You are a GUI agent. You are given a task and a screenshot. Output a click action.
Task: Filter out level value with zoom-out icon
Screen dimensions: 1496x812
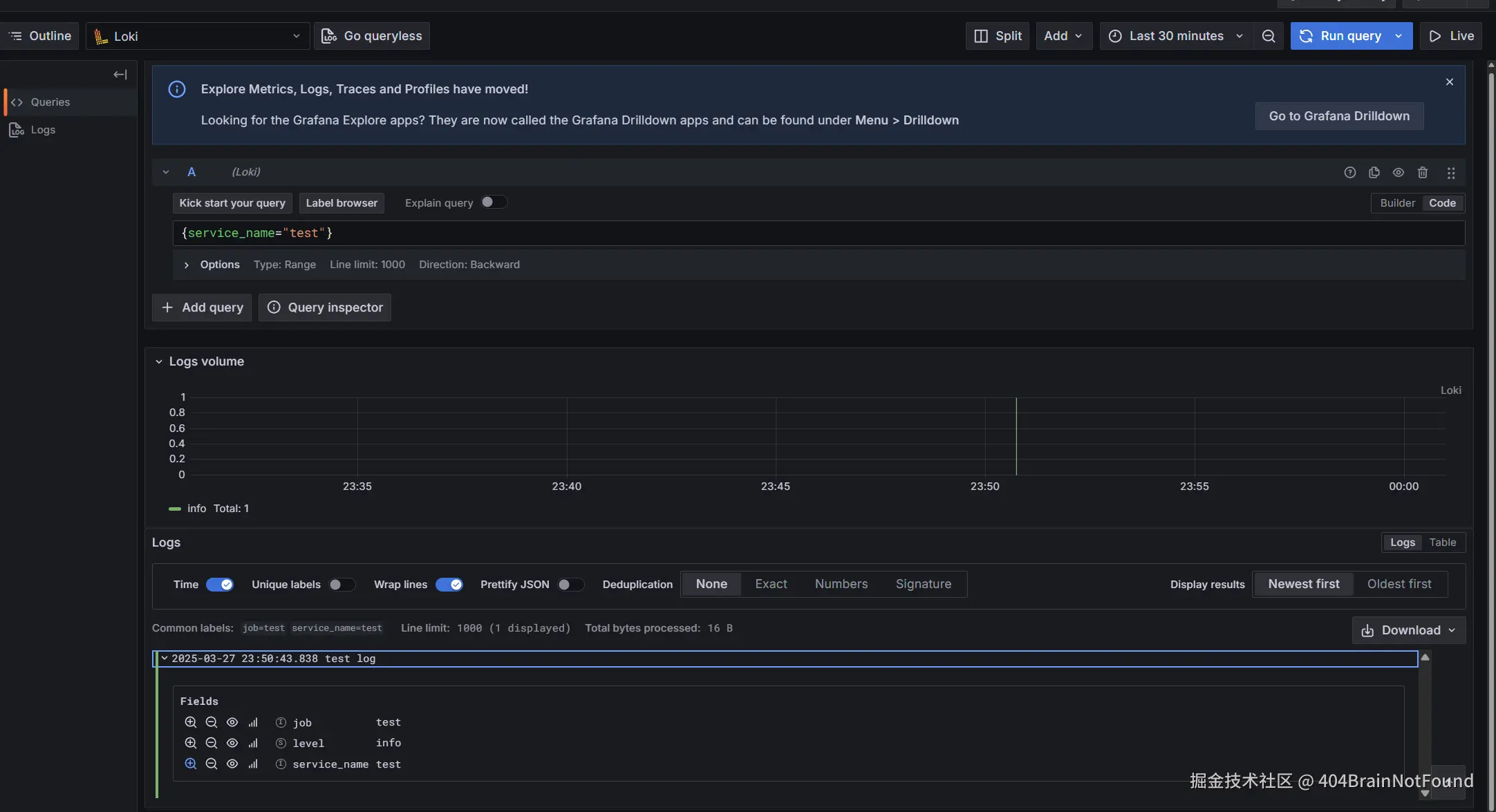(212, 743)
